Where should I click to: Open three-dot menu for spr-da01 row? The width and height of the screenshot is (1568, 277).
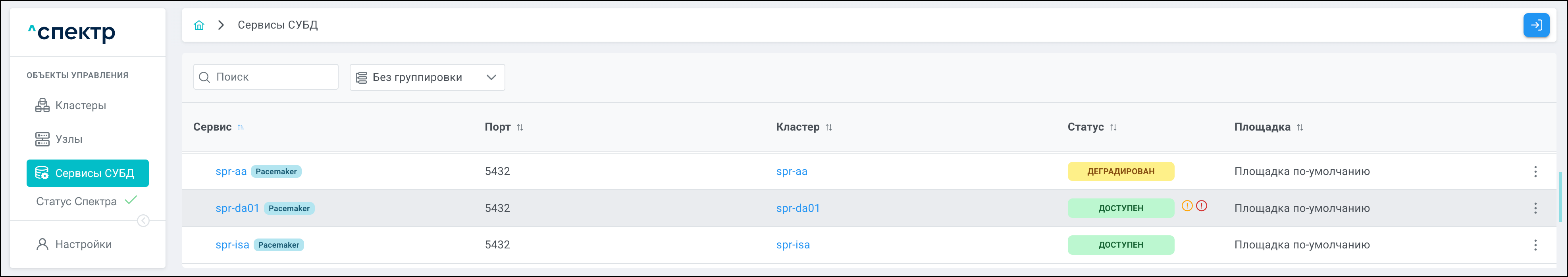coord(1535,208)
